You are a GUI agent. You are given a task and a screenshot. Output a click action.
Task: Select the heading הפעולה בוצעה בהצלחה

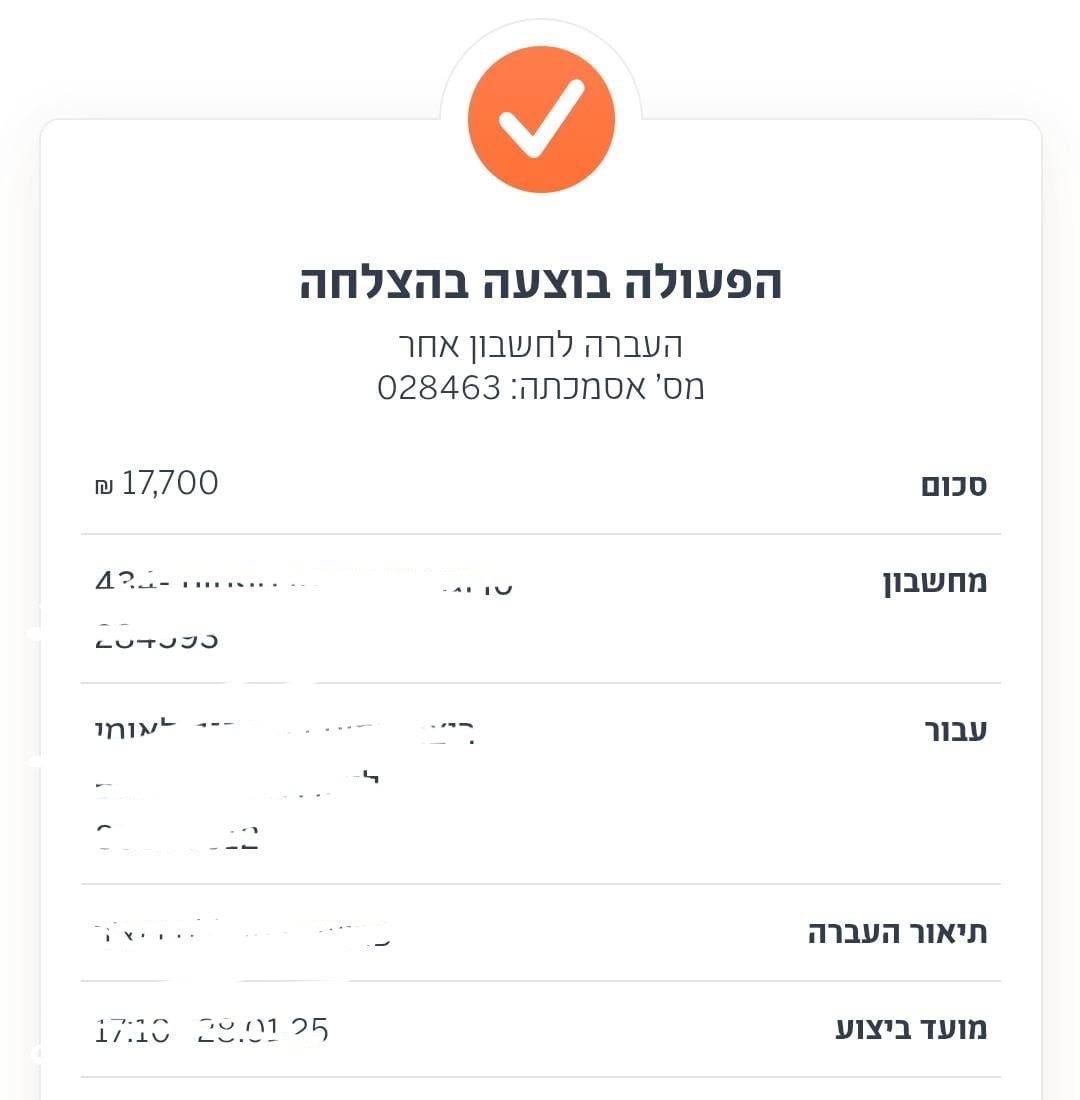point(540,283)
